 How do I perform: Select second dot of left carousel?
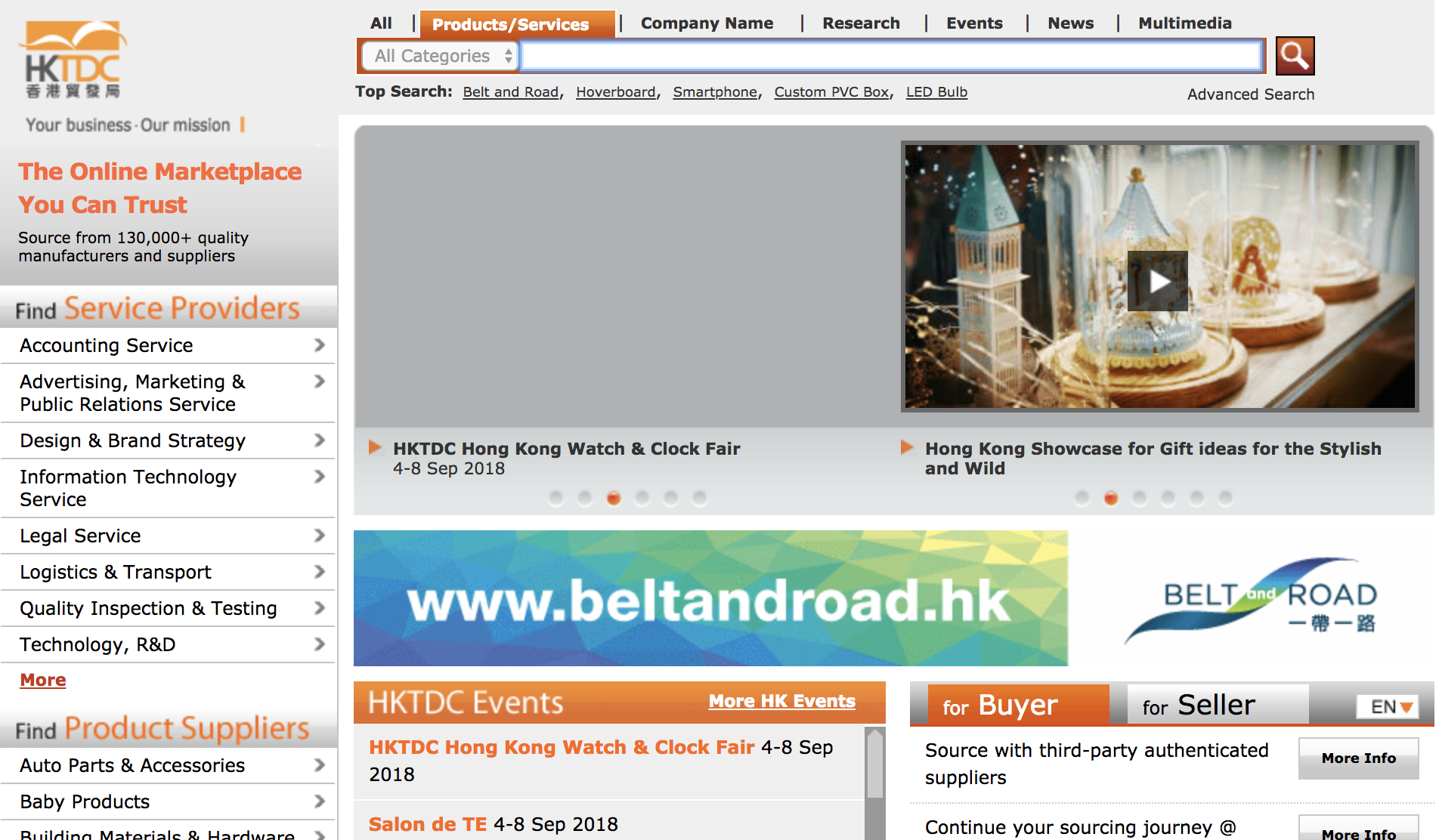point(585,498)
